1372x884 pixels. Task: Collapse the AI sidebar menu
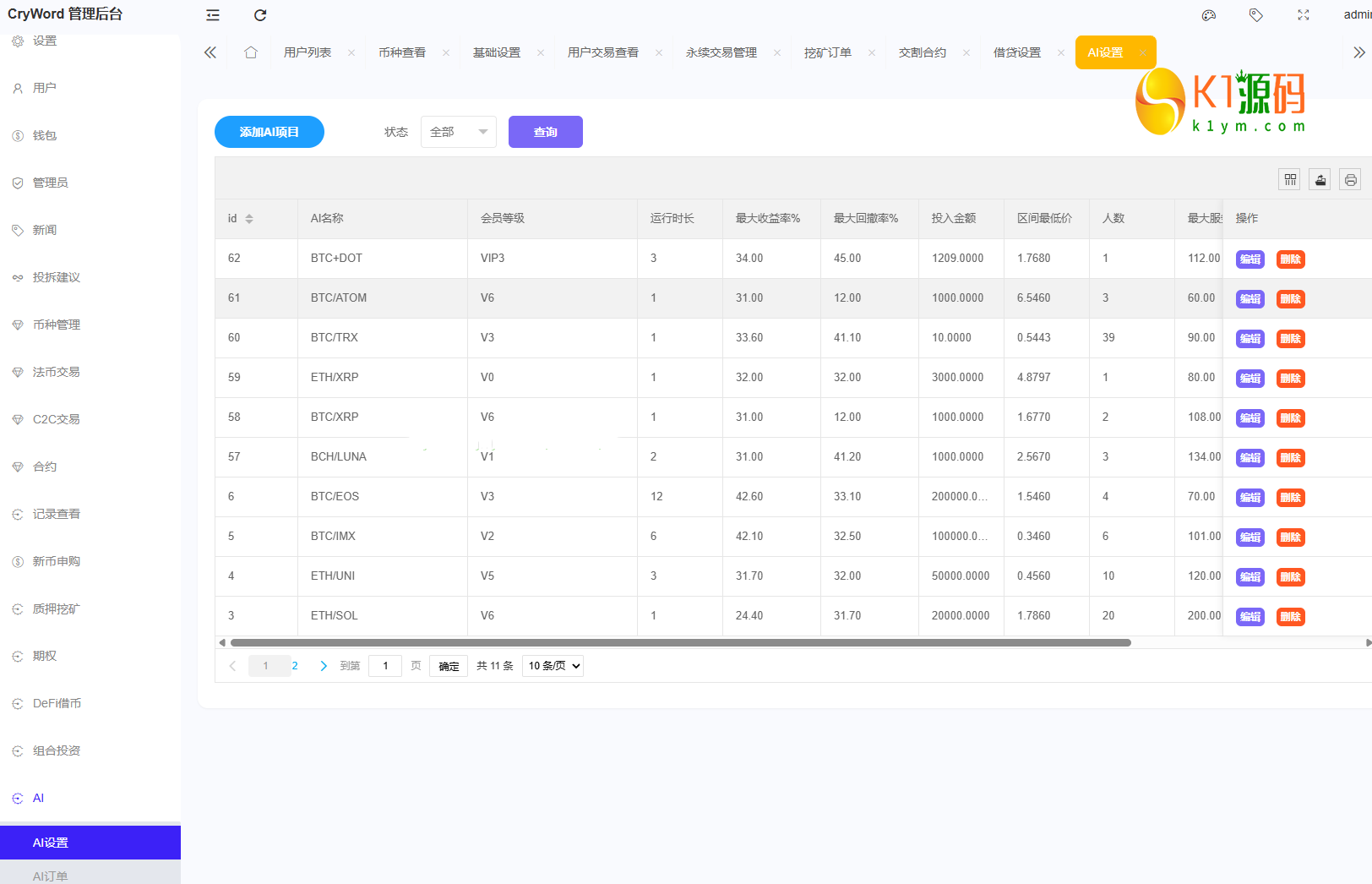click(x=90, y=798)
